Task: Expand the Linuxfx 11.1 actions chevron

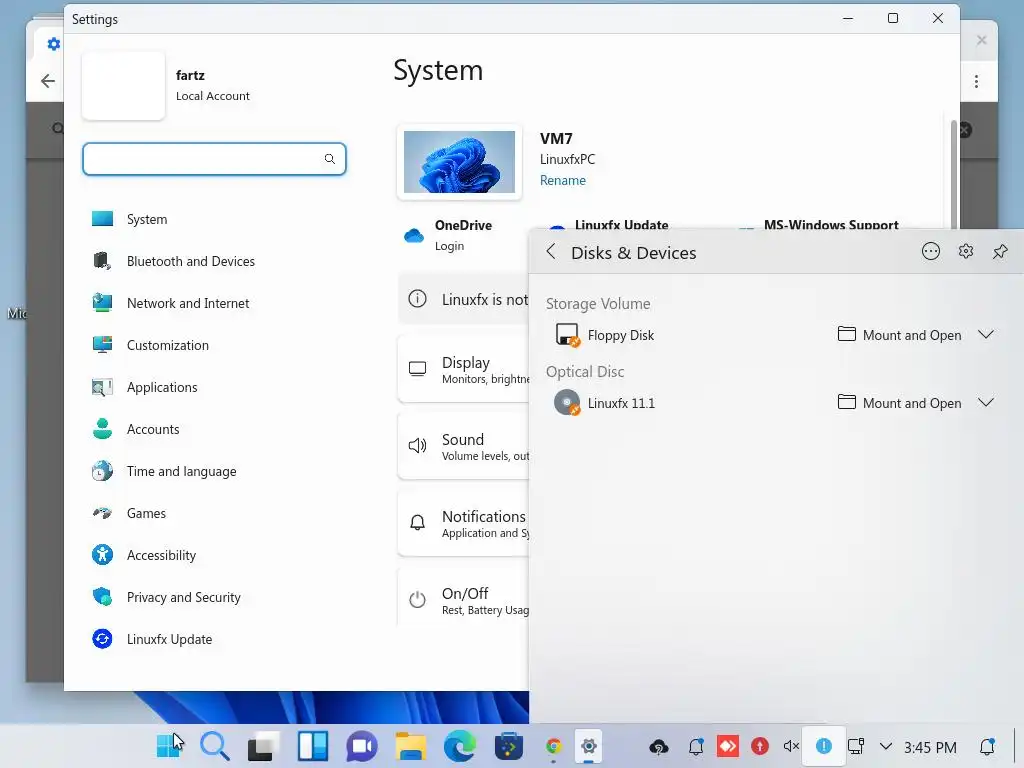Action: click(x=986, y=403)
